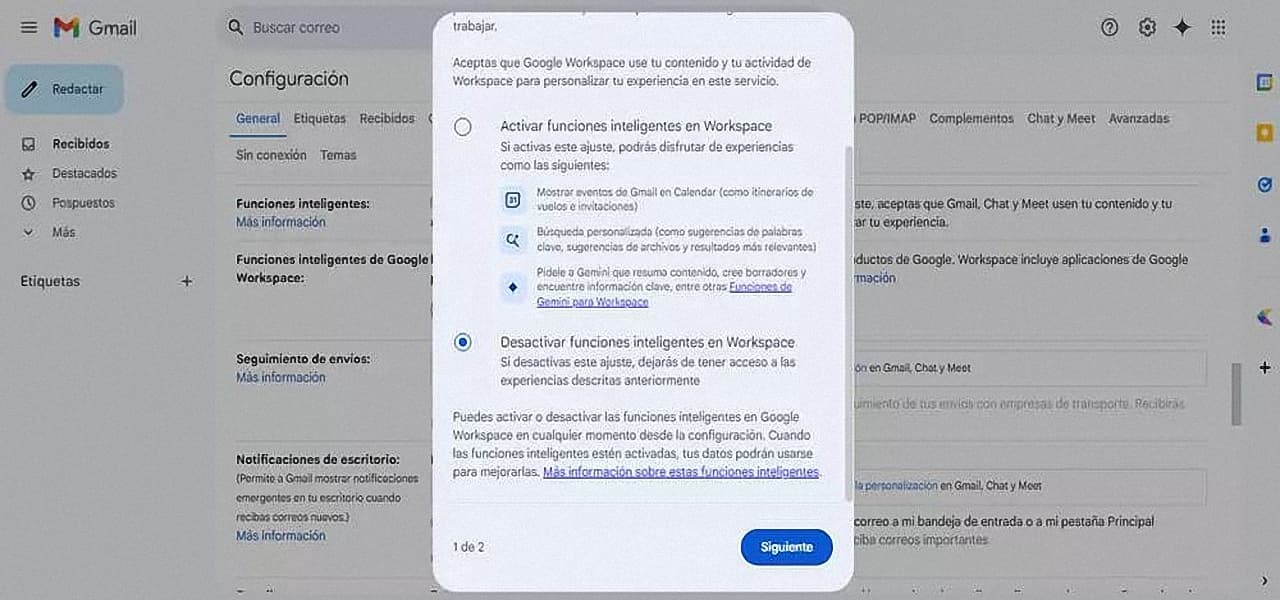This screenshot has width=1280, height=600.
Task: Open the settings gear icon
Action: pyautogui.click(x=1147, y=28)
